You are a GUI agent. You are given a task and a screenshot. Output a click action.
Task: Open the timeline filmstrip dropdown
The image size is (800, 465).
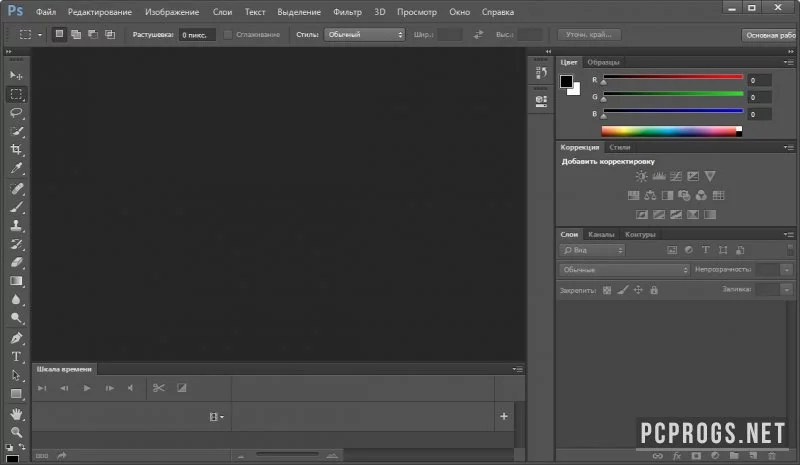click(216, 417)
